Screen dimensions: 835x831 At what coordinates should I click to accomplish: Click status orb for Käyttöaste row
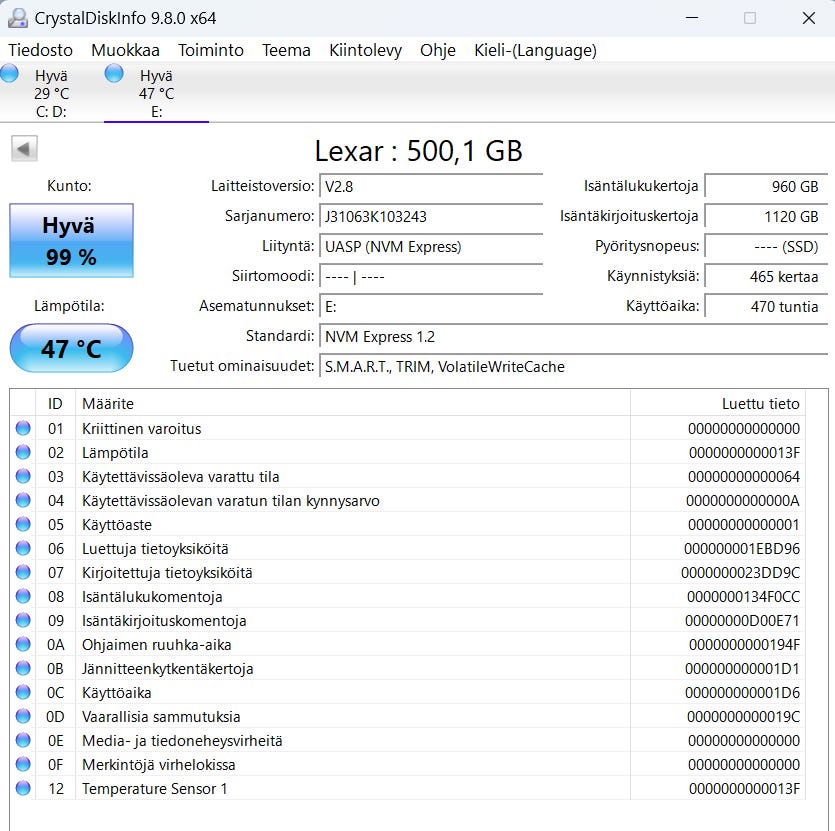tap(23, 524)
